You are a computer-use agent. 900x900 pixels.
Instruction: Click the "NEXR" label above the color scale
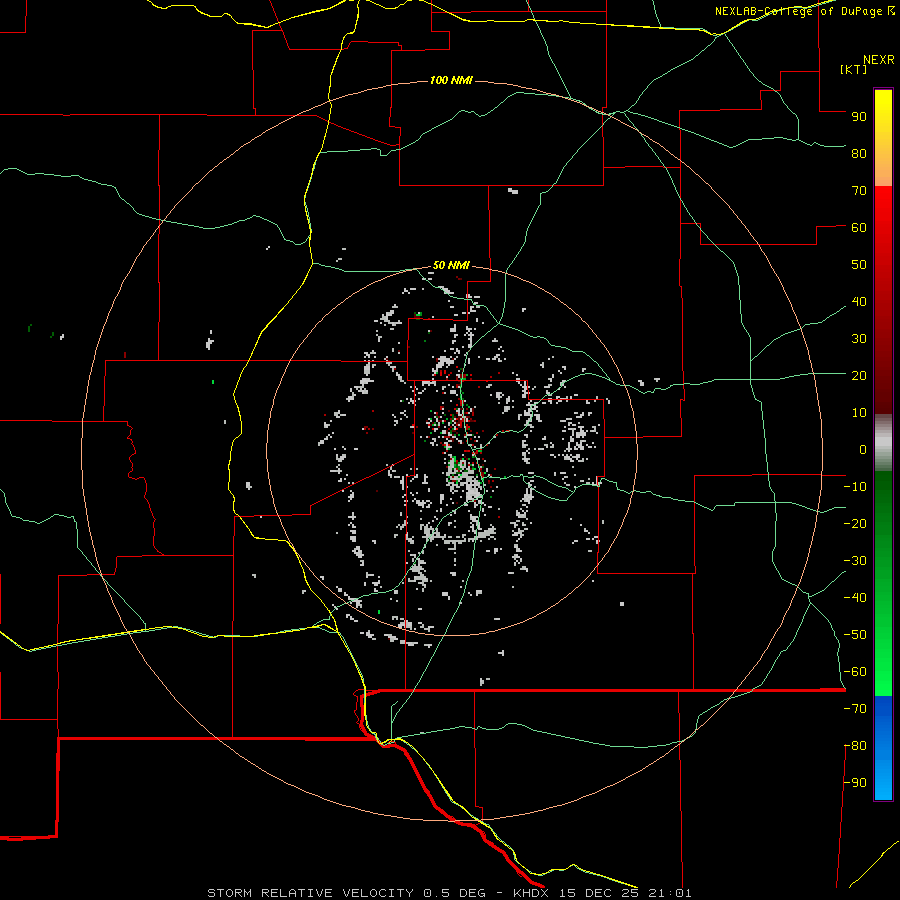[879, 60]
